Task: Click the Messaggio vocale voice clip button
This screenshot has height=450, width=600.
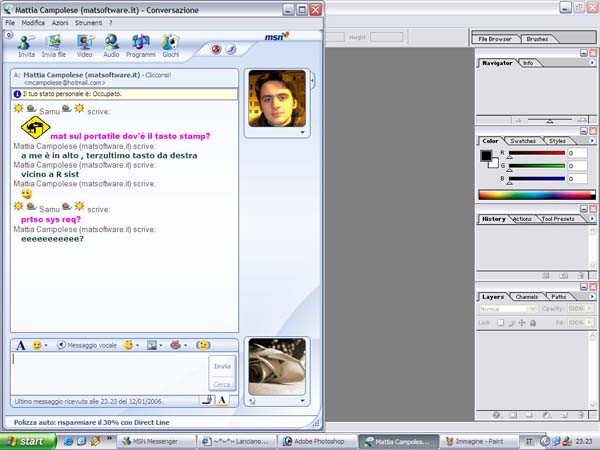Action: pos(87,345)
